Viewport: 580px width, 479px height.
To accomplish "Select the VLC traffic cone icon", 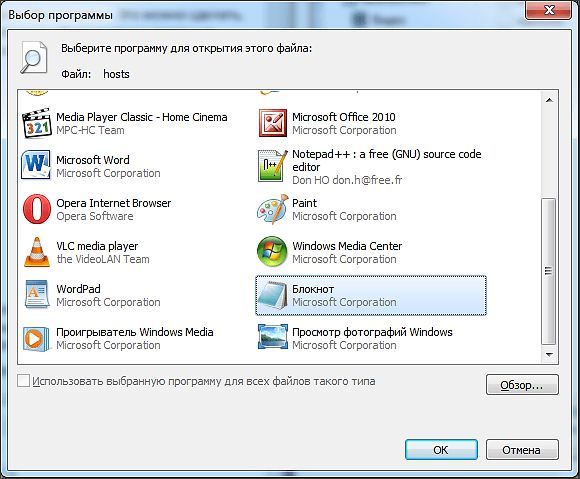I will pyautogui.click(x=37, y=252).
